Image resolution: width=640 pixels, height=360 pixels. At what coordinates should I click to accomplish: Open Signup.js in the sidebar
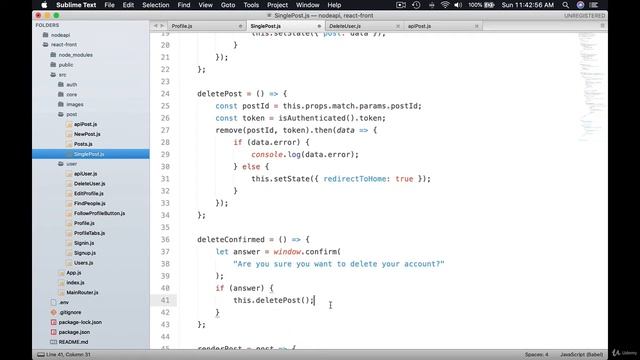click(85, 253)
